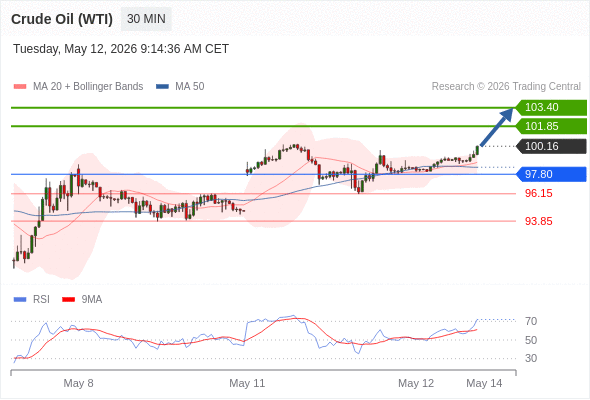Click the 93.85 support level value
This screenshot has height=400, width=590.
538,221
